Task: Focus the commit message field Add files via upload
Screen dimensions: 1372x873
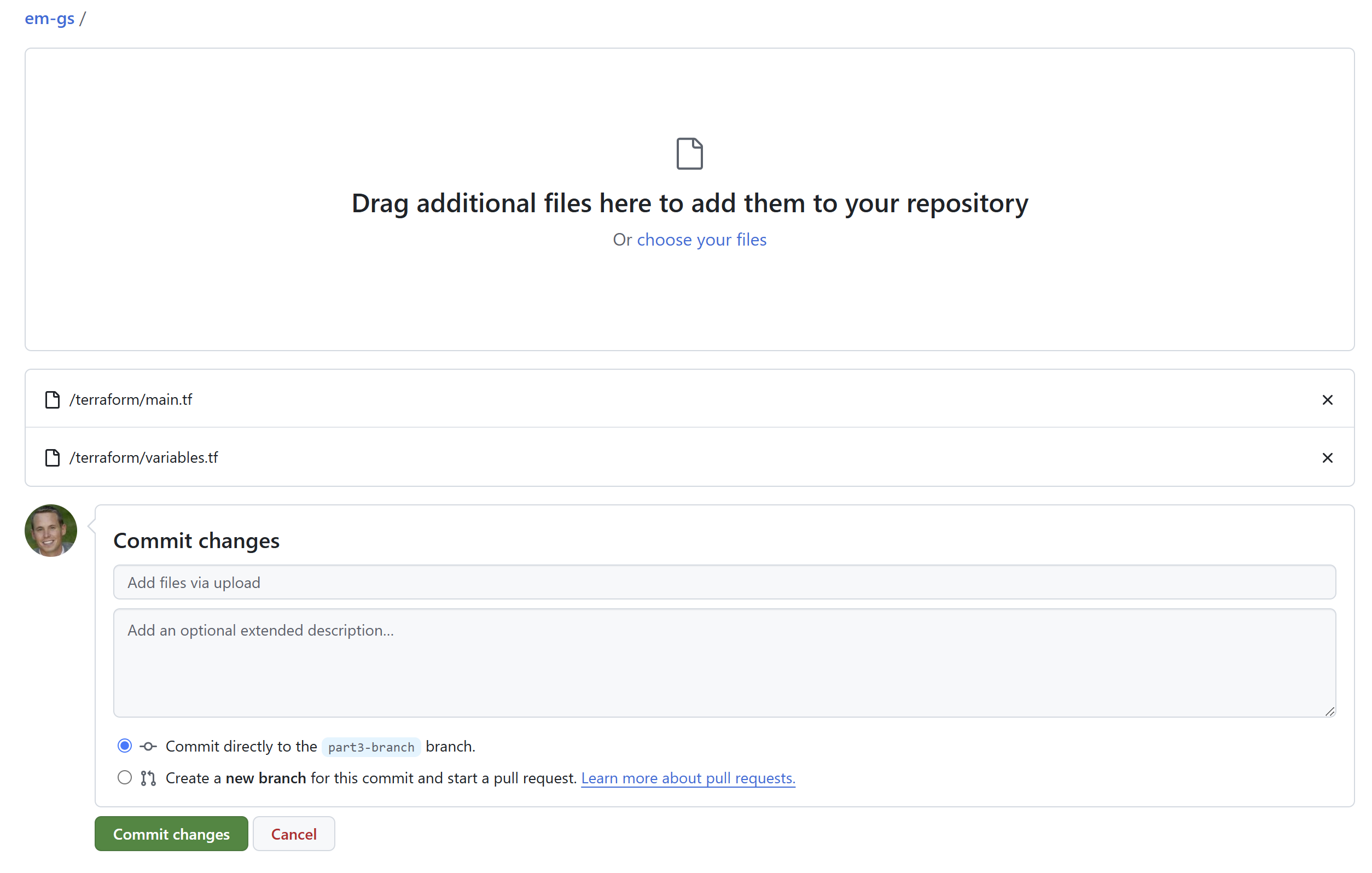Action: tap(724, 583)
